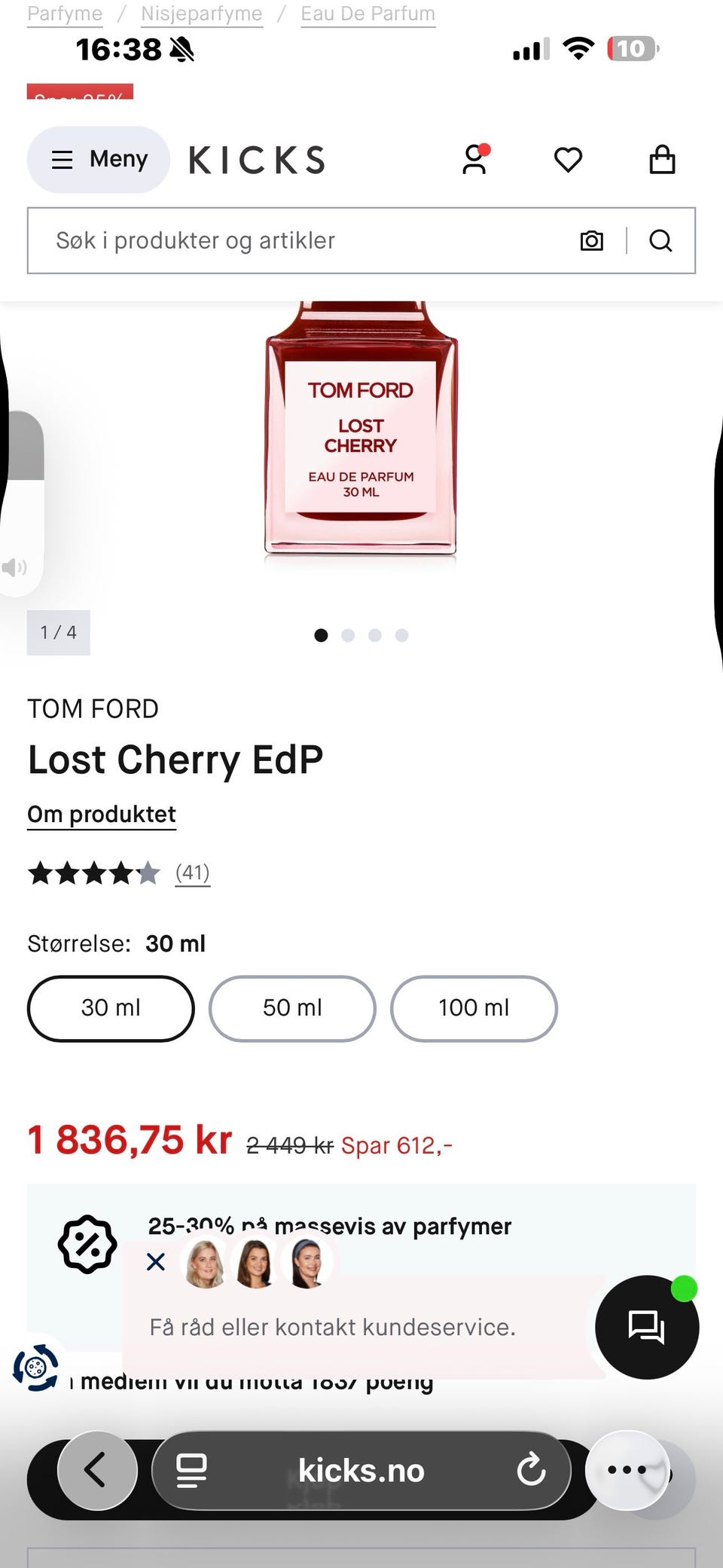Viewport: 723px width, 1568px height.
Task: Tap the cookie settings icon
Action: pyautogui.click(x=35, y=1367)
